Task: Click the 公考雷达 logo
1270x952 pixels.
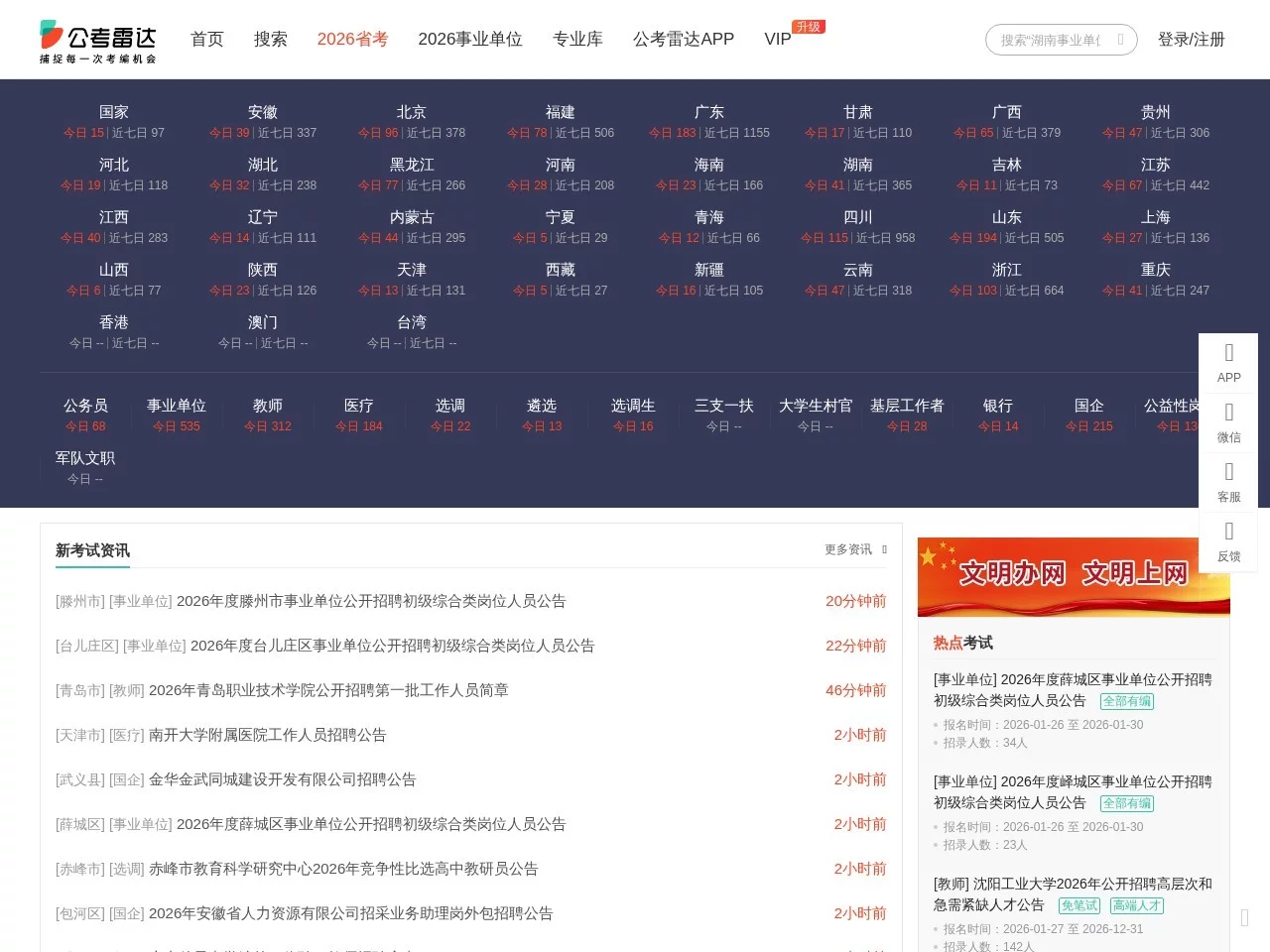Action: click(x=98, y=41)
